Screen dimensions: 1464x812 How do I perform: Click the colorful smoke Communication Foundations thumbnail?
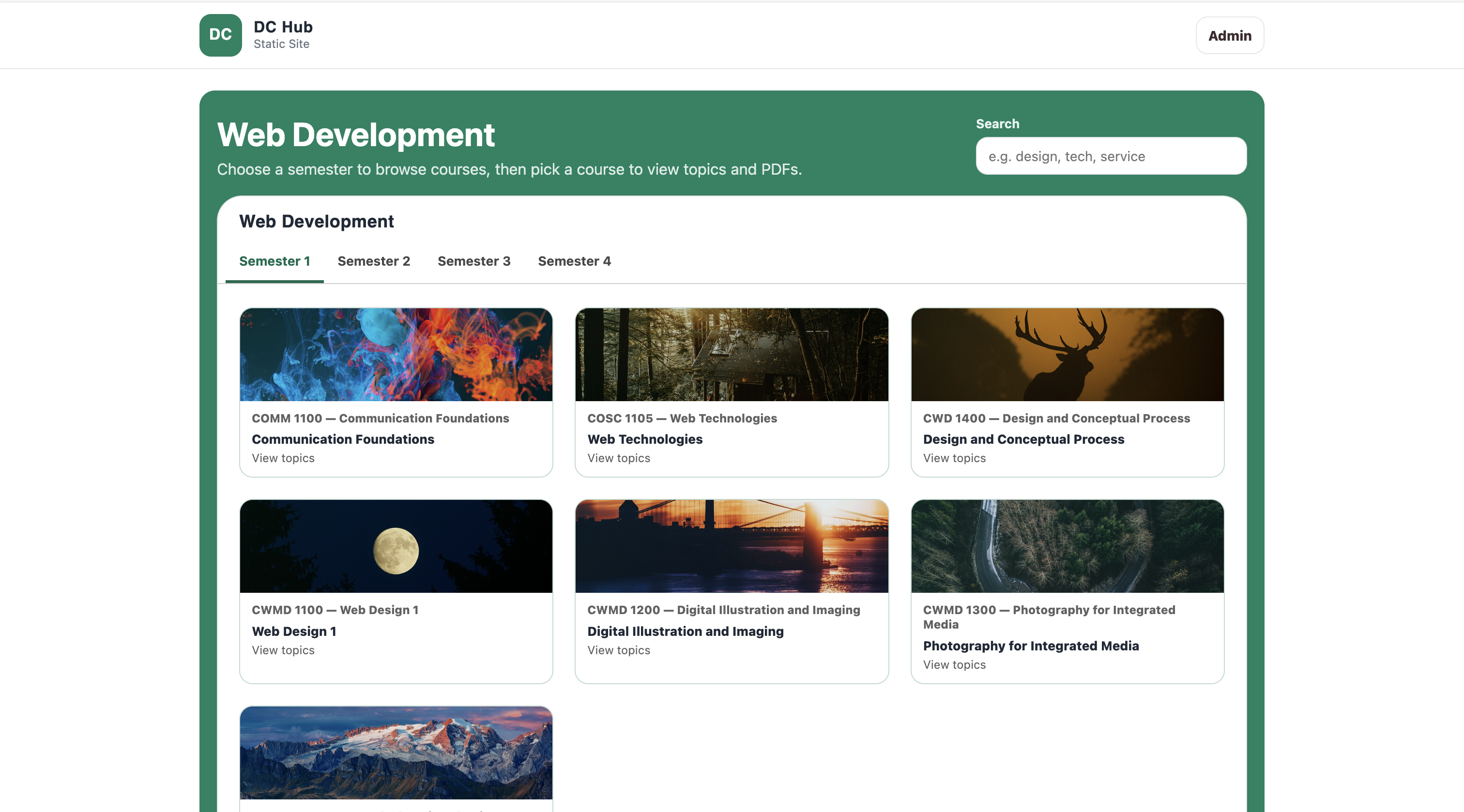396,355
